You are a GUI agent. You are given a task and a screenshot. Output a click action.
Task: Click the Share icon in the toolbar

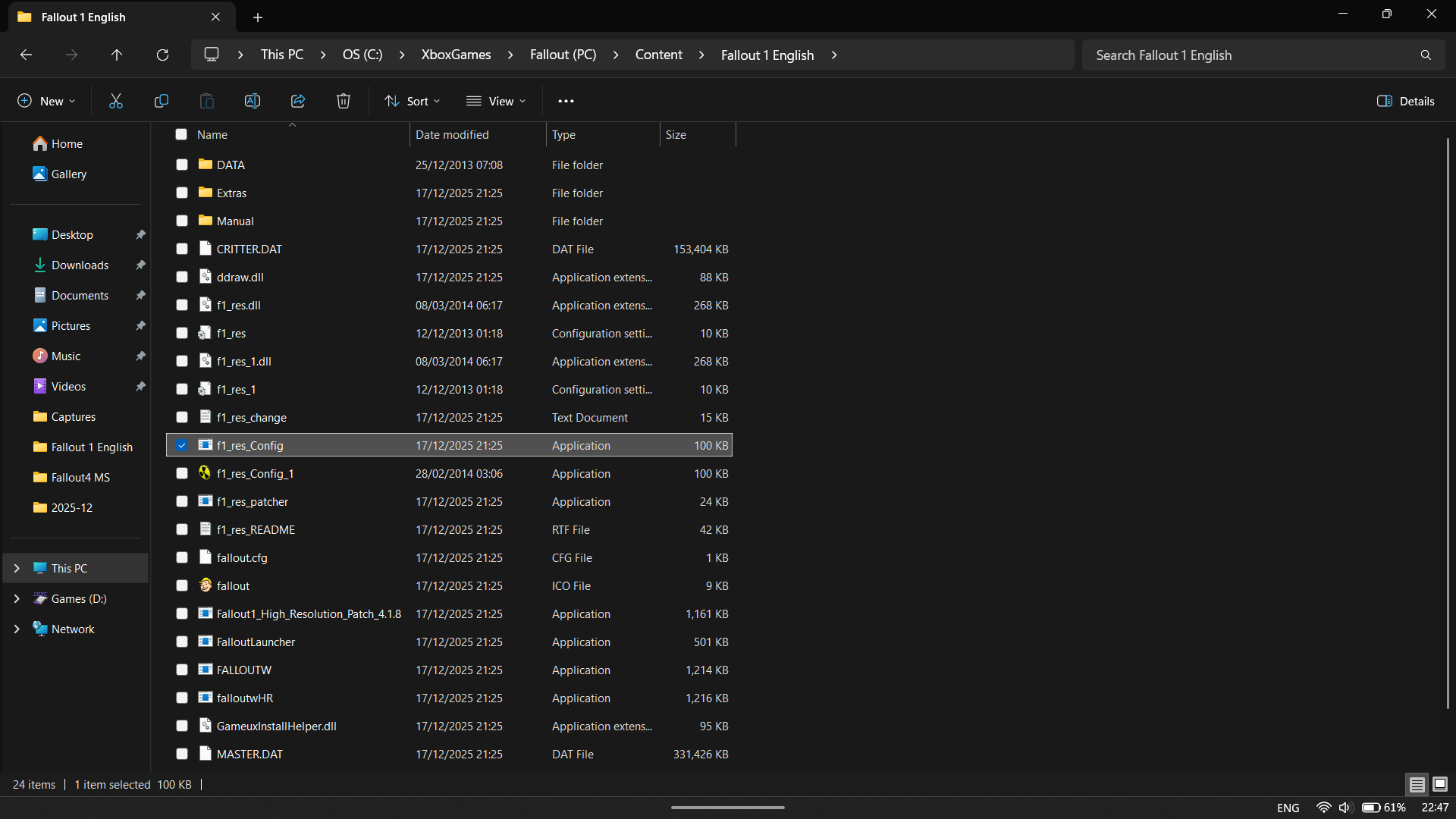point(297,100)
